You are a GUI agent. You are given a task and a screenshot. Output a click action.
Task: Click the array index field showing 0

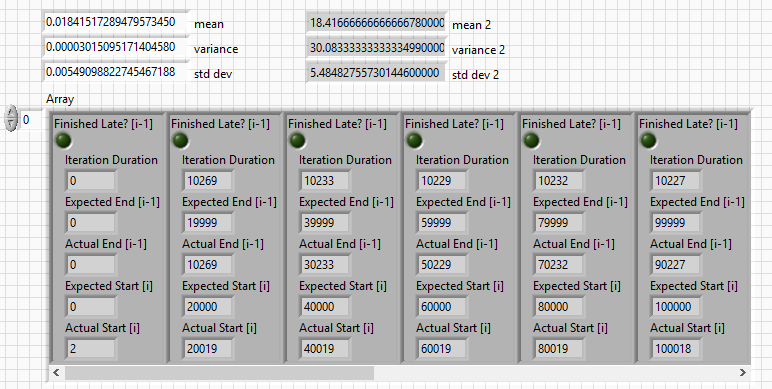[32, 120]
